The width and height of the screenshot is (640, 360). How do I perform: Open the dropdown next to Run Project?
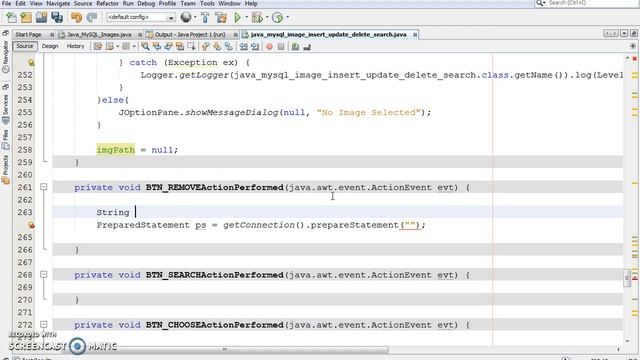coord(246,17)
